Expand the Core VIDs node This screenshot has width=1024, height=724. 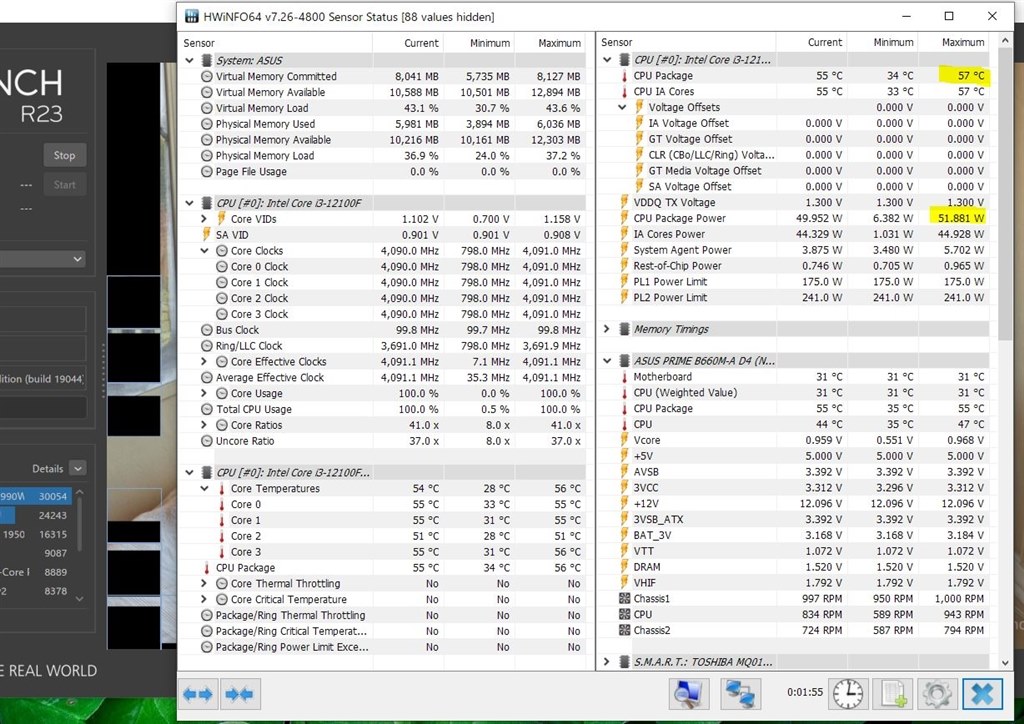(204, 219)
